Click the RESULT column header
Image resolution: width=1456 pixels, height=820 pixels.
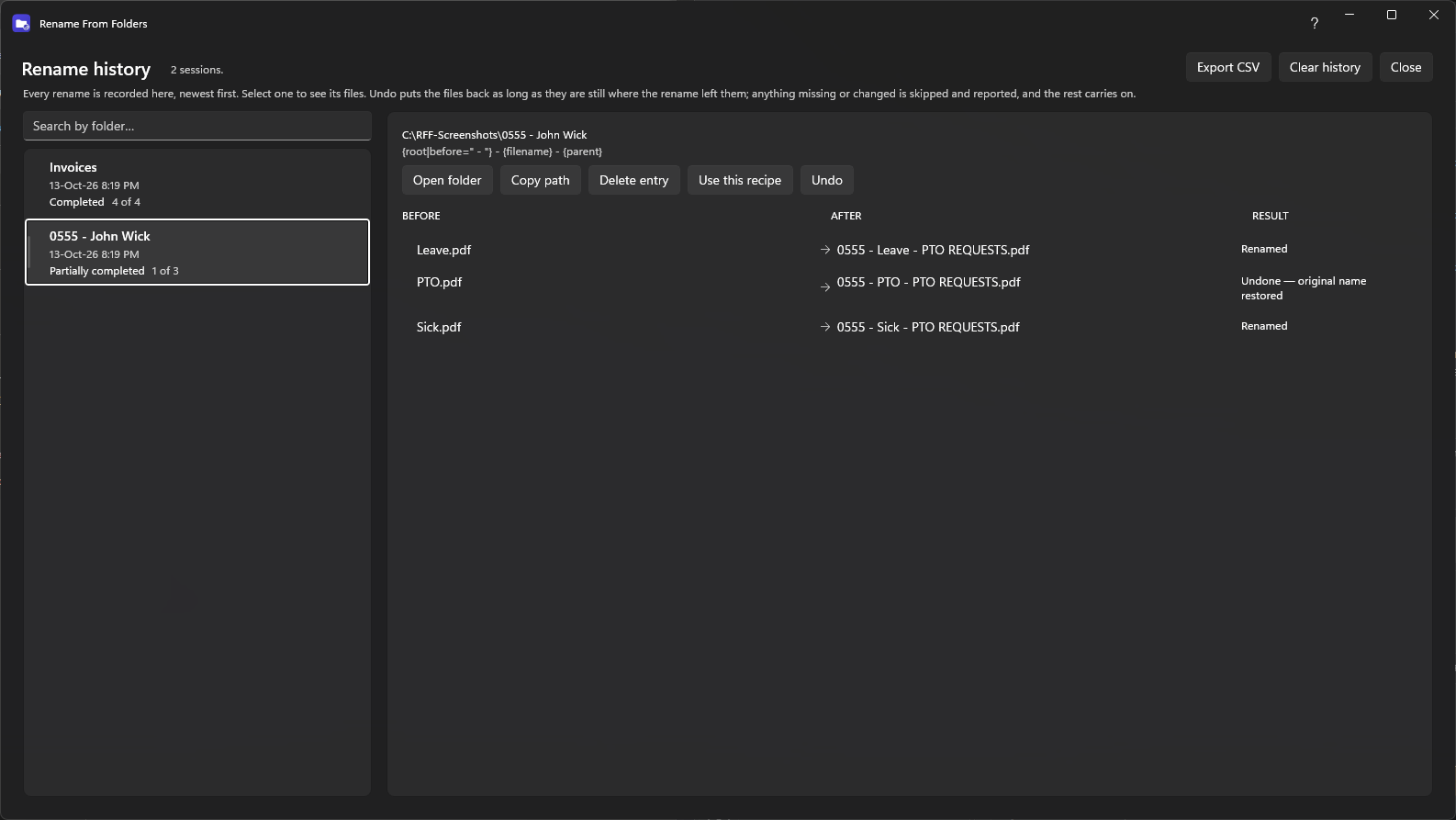tap(1271, 216)
